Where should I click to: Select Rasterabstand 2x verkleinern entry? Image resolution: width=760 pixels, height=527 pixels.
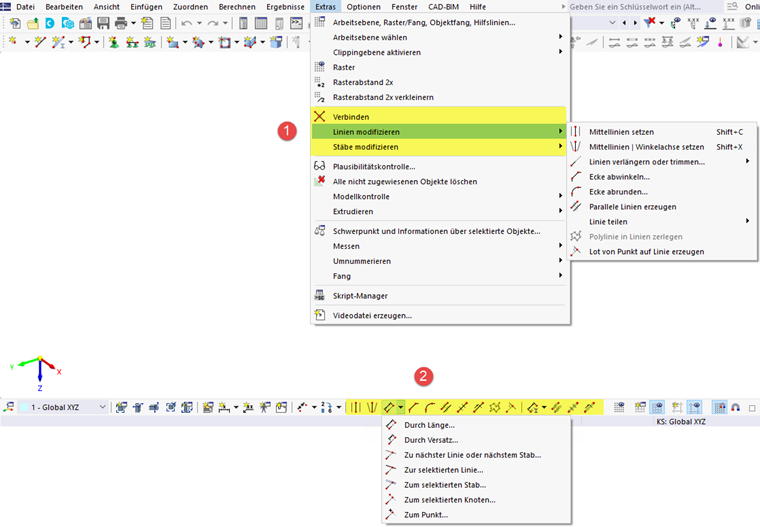pyautogui.click(x=440, y=97)
